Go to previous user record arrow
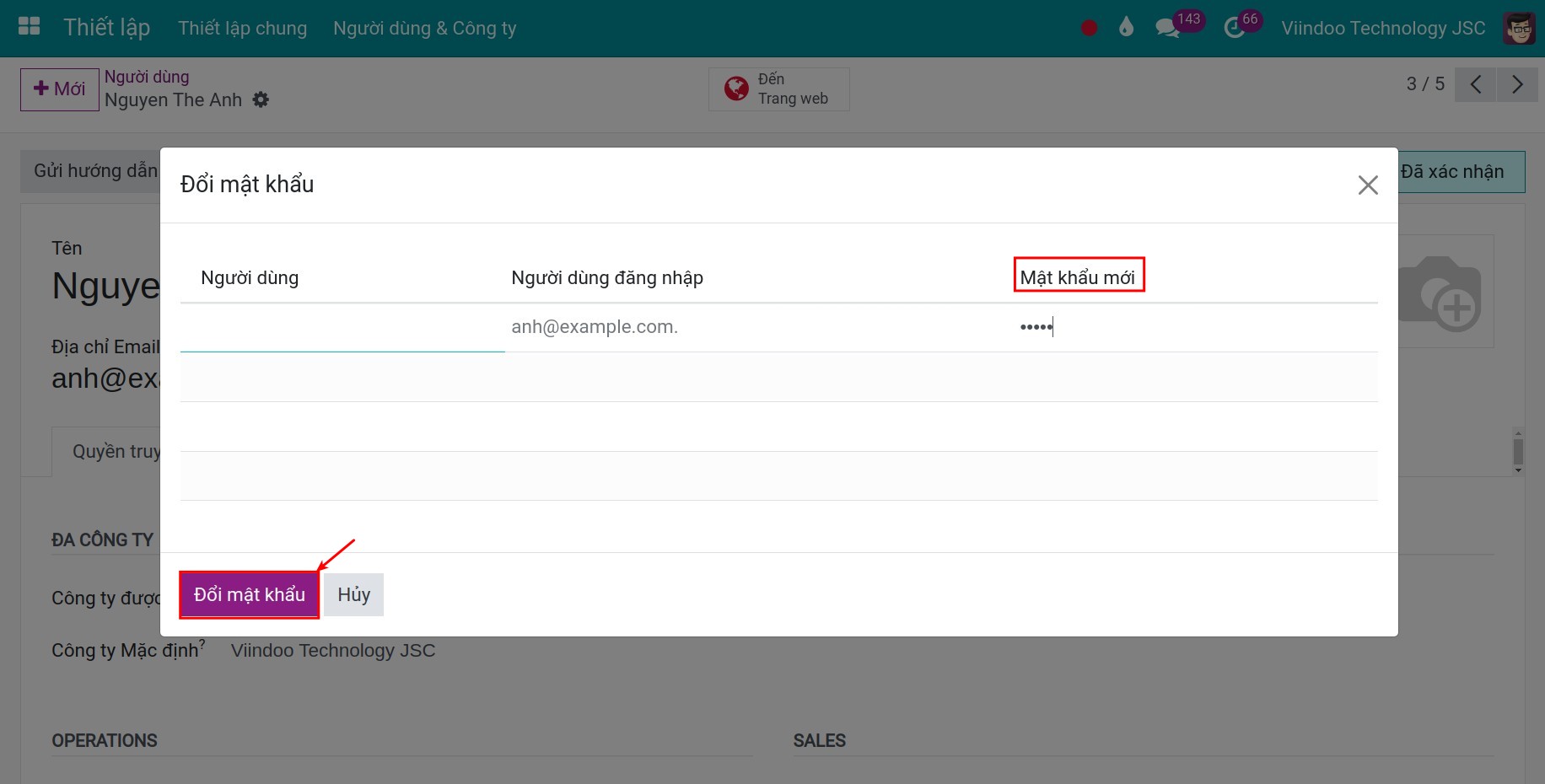 [1476, 84]
